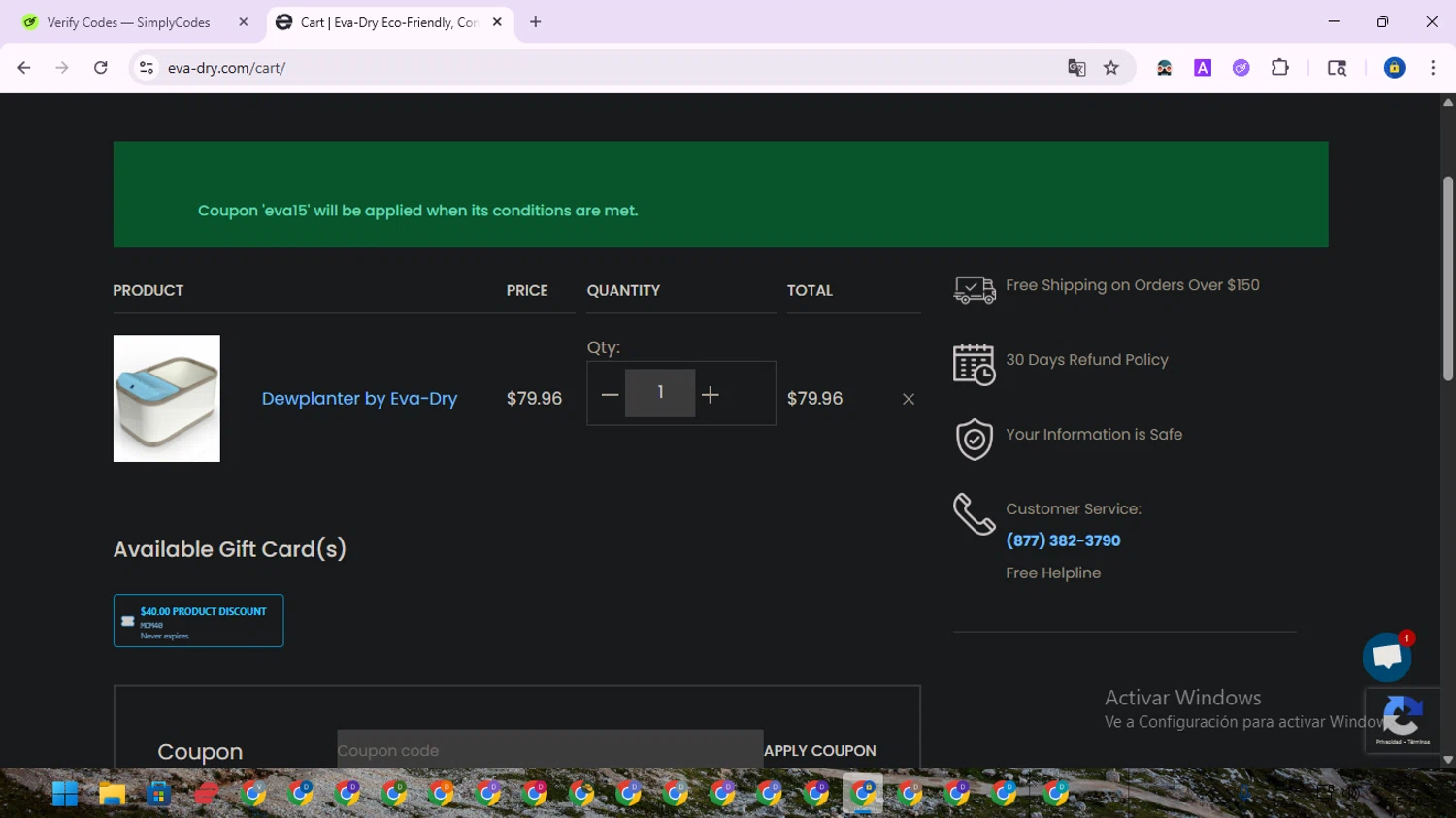Increase Dewplanter quantity with plus
This screenshot has height=818, width=1456.
[711, 394]
